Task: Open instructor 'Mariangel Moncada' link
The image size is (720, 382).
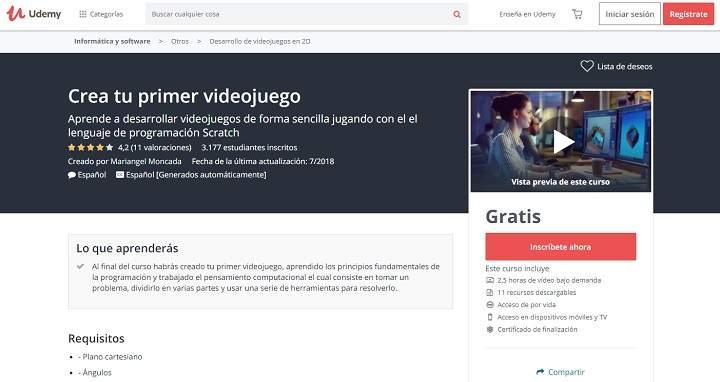Action: point(146,161)
